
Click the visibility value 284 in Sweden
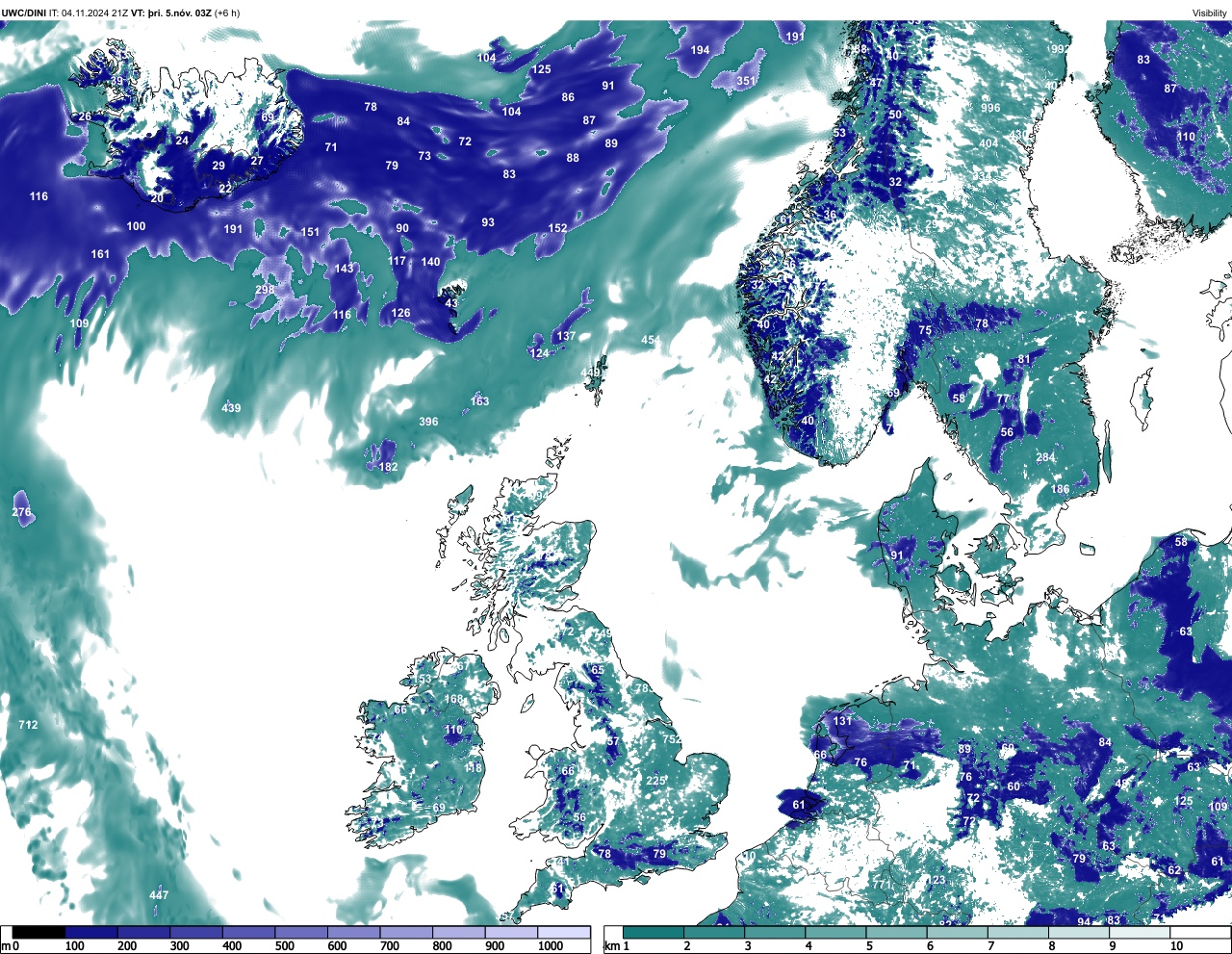pyautogui.click(x=1045, y=457)
